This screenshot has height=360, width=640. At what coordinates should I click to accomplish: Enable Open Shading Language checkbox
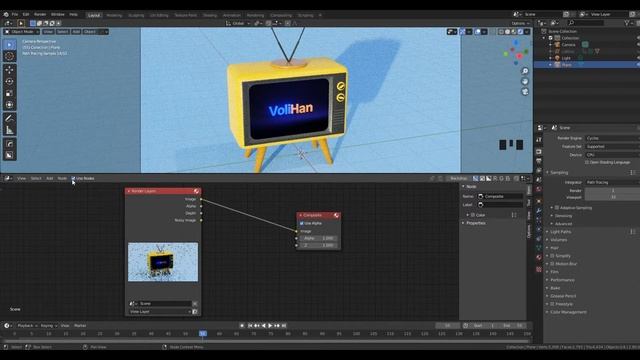[x=587, y=162]
